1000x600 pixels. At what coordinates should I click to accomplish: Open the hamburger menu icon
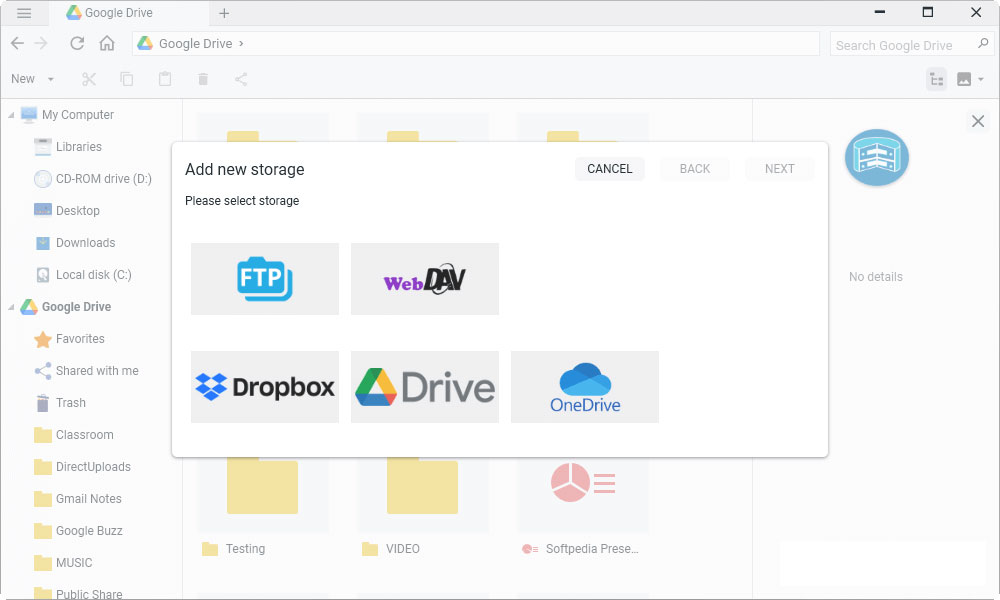pyautogui.click(x=24, y=13)
